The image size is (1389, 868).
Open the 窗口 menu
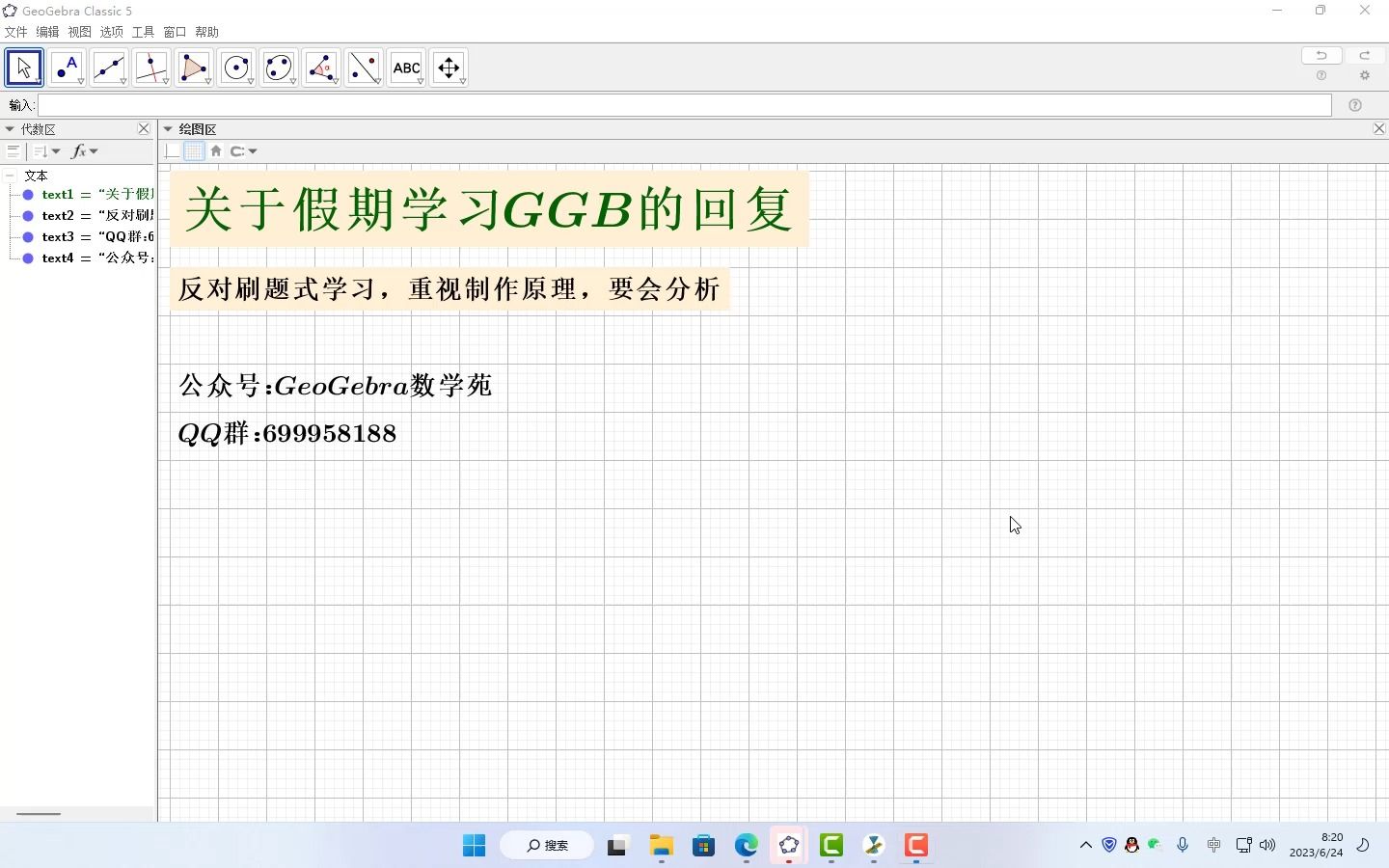(x=175, y=32)
